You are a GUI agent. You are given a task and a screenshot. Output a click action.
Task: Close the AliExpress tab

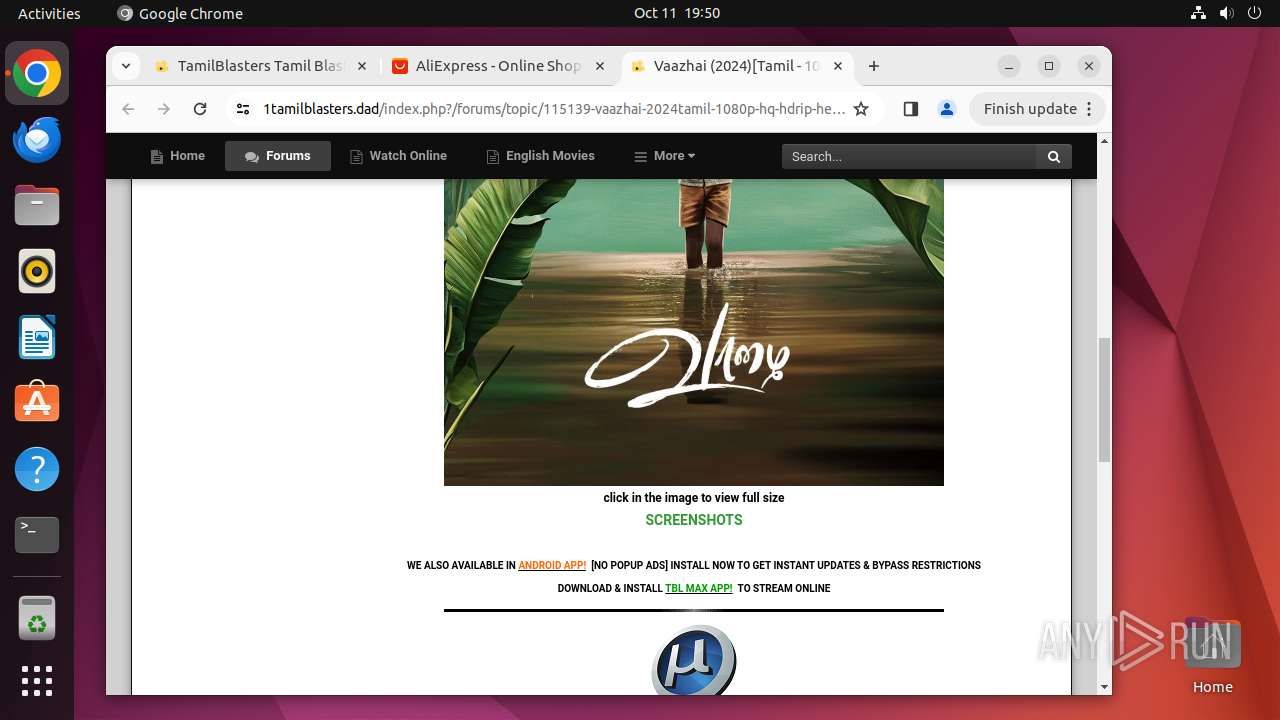[x=600, y=66]
